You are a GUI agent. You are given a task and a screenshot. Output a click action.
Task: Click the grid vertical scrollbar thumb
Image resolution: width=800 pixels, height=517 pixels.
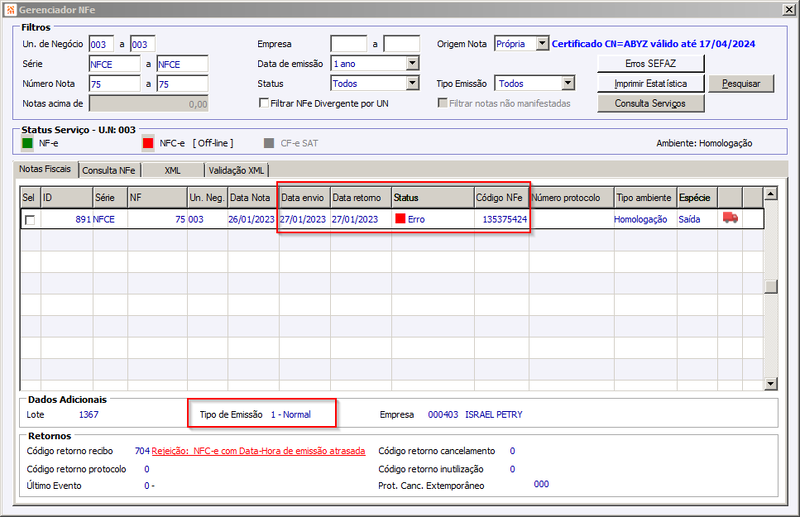(770, 286)
